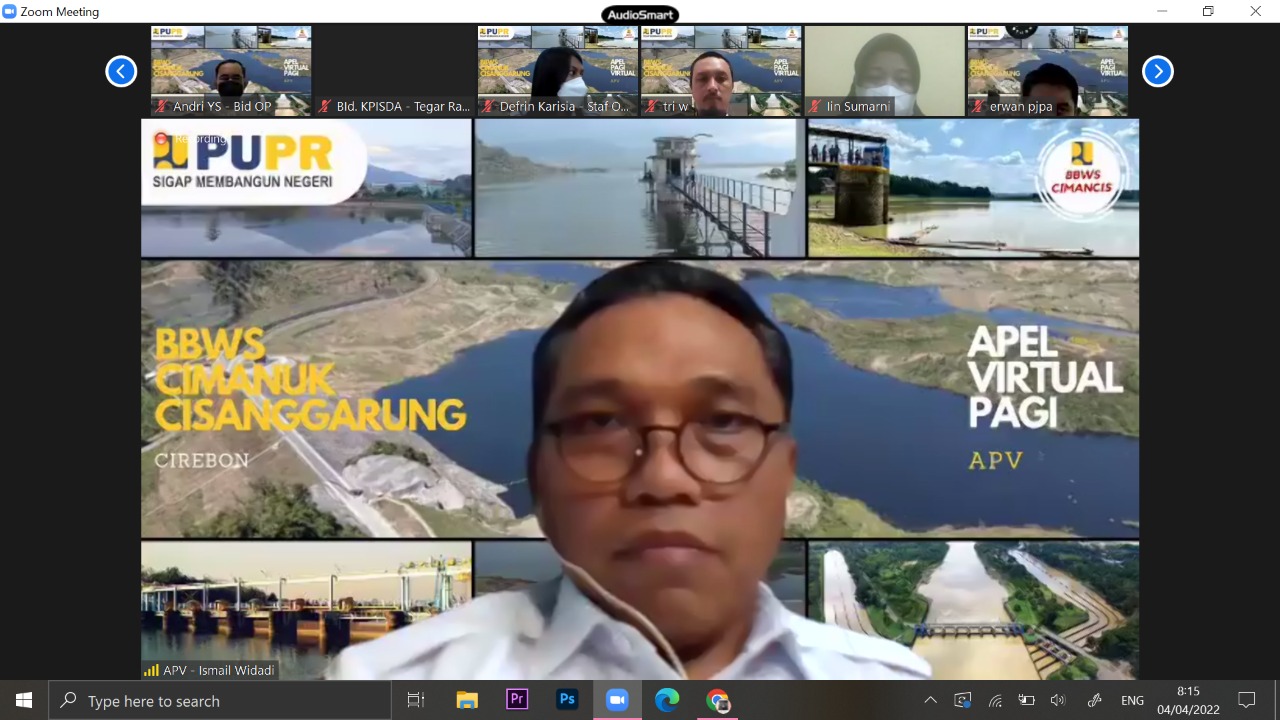The width and height of the screenshot is (1280, 720).
Task: Click the ENG language indicator
Action: click(x=1132, y=701)
